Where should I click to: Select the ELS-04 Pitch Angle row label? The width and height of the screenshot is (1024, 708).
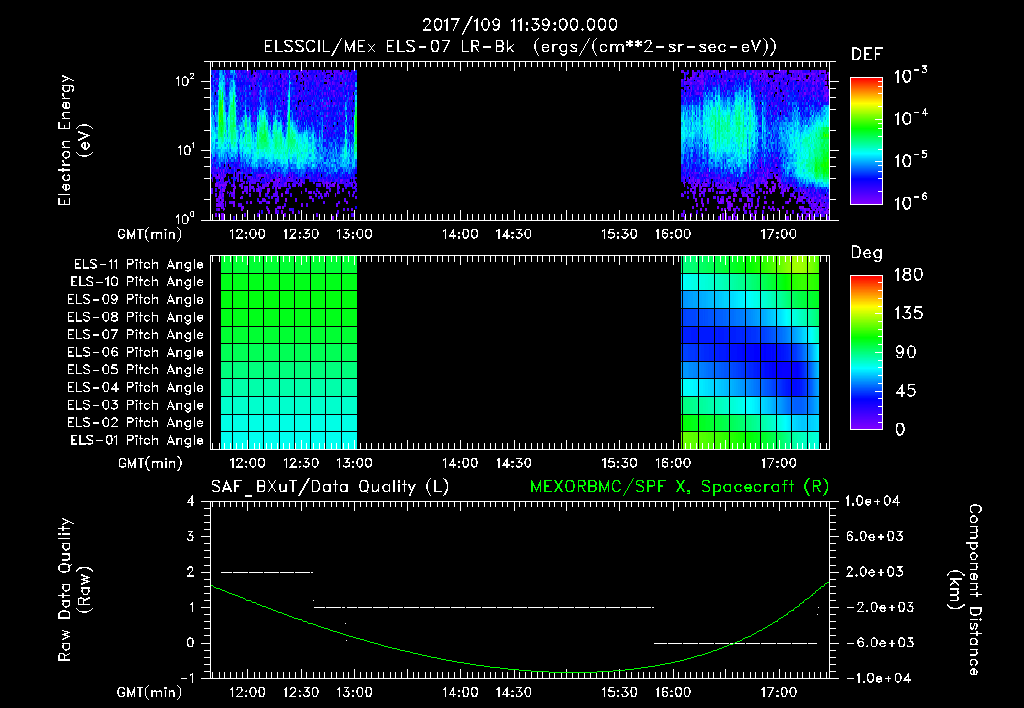tap(136, 387)
